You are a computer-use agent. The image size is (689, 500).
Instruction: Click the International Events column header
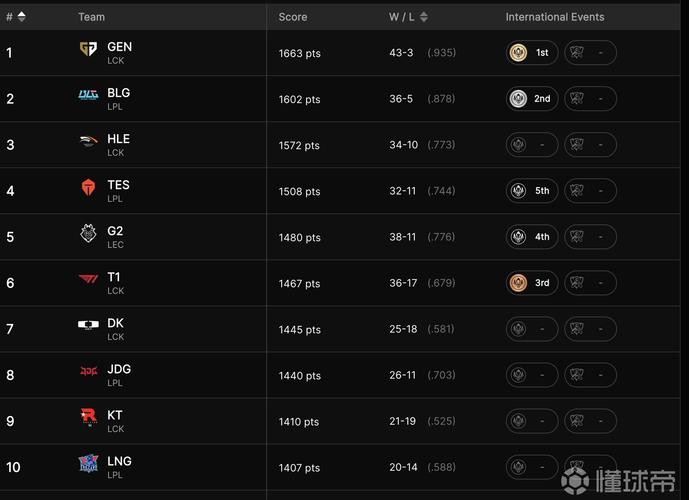554,17
